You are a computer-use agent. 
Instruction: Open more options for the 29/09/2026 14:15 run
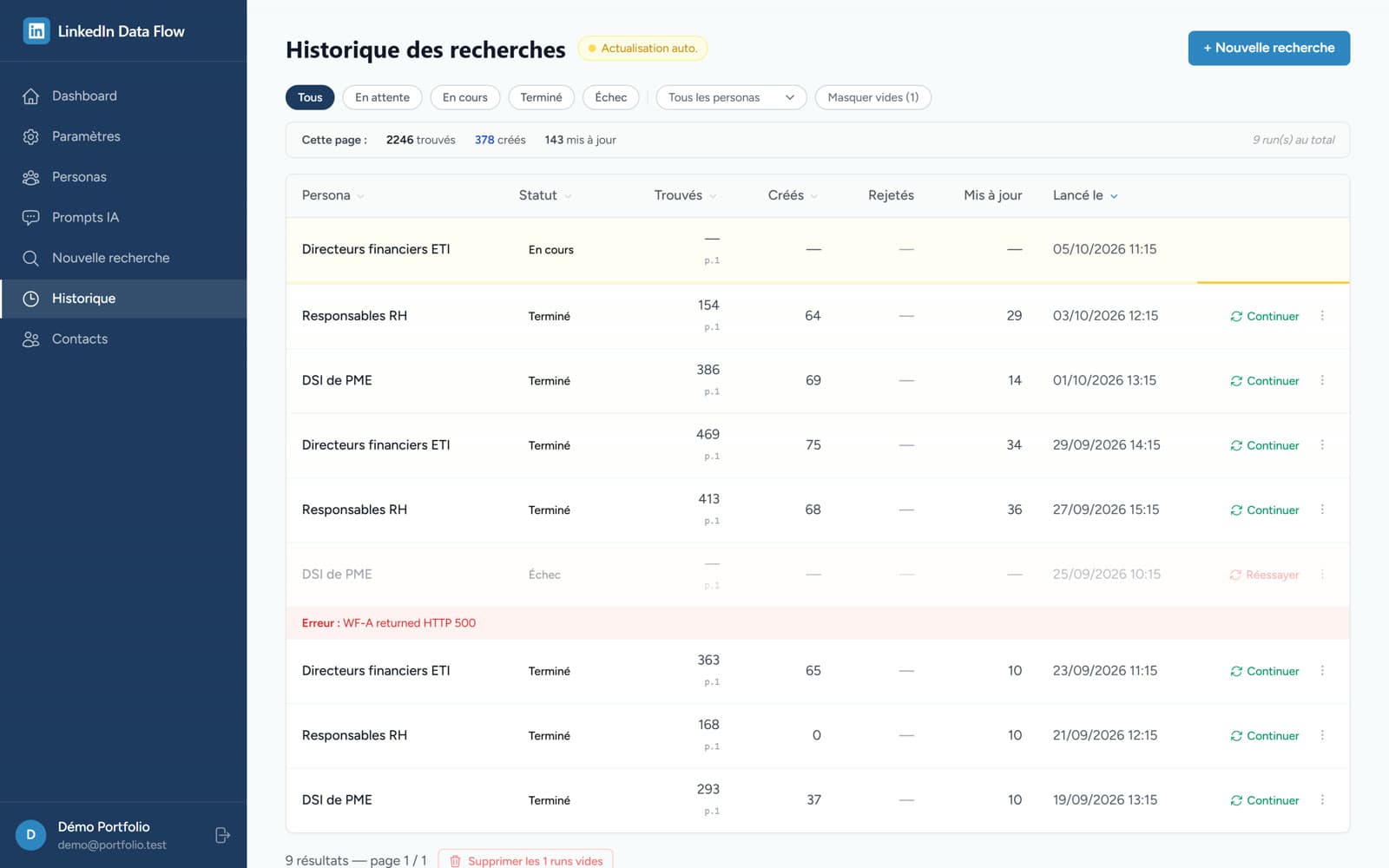[x=1322, y=445]
